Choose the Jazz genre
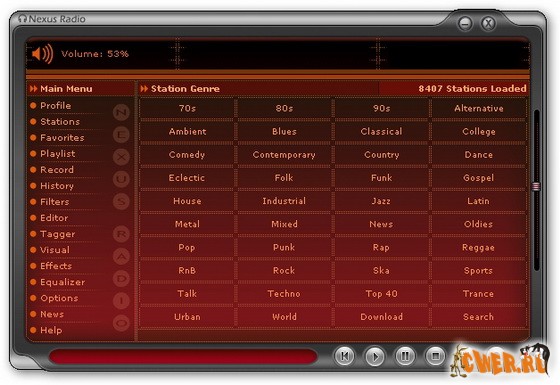 tap(381, 201)
